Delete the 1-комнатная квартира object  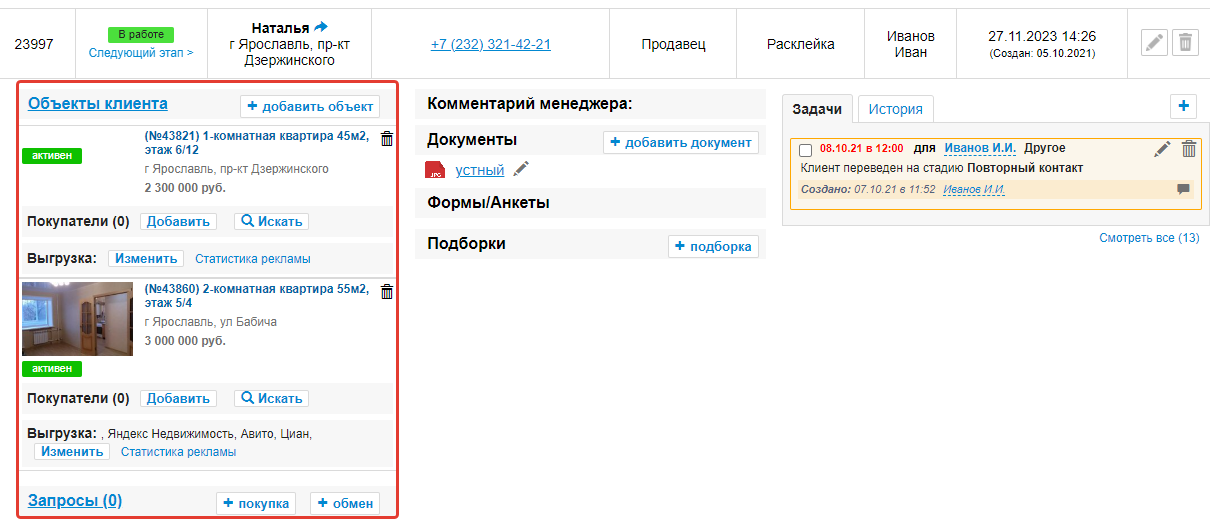pyautogui.click(x=387, y=140)
